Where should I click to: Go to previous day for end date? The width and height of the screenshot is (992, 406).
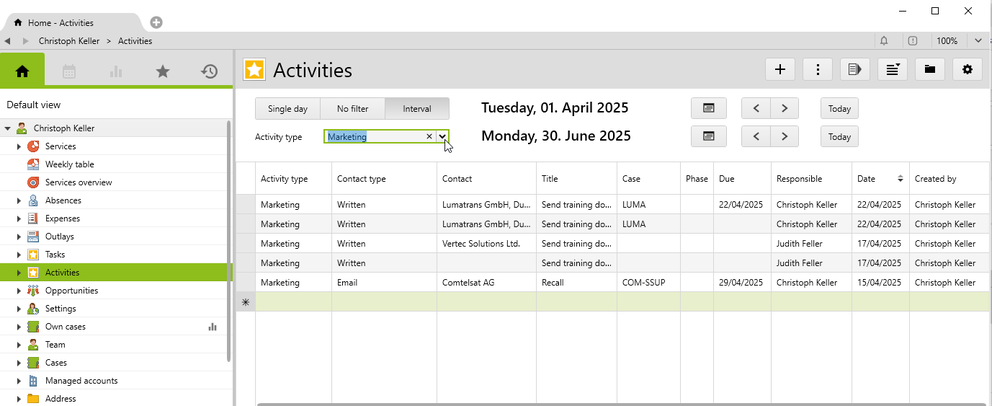click(756, 136)
